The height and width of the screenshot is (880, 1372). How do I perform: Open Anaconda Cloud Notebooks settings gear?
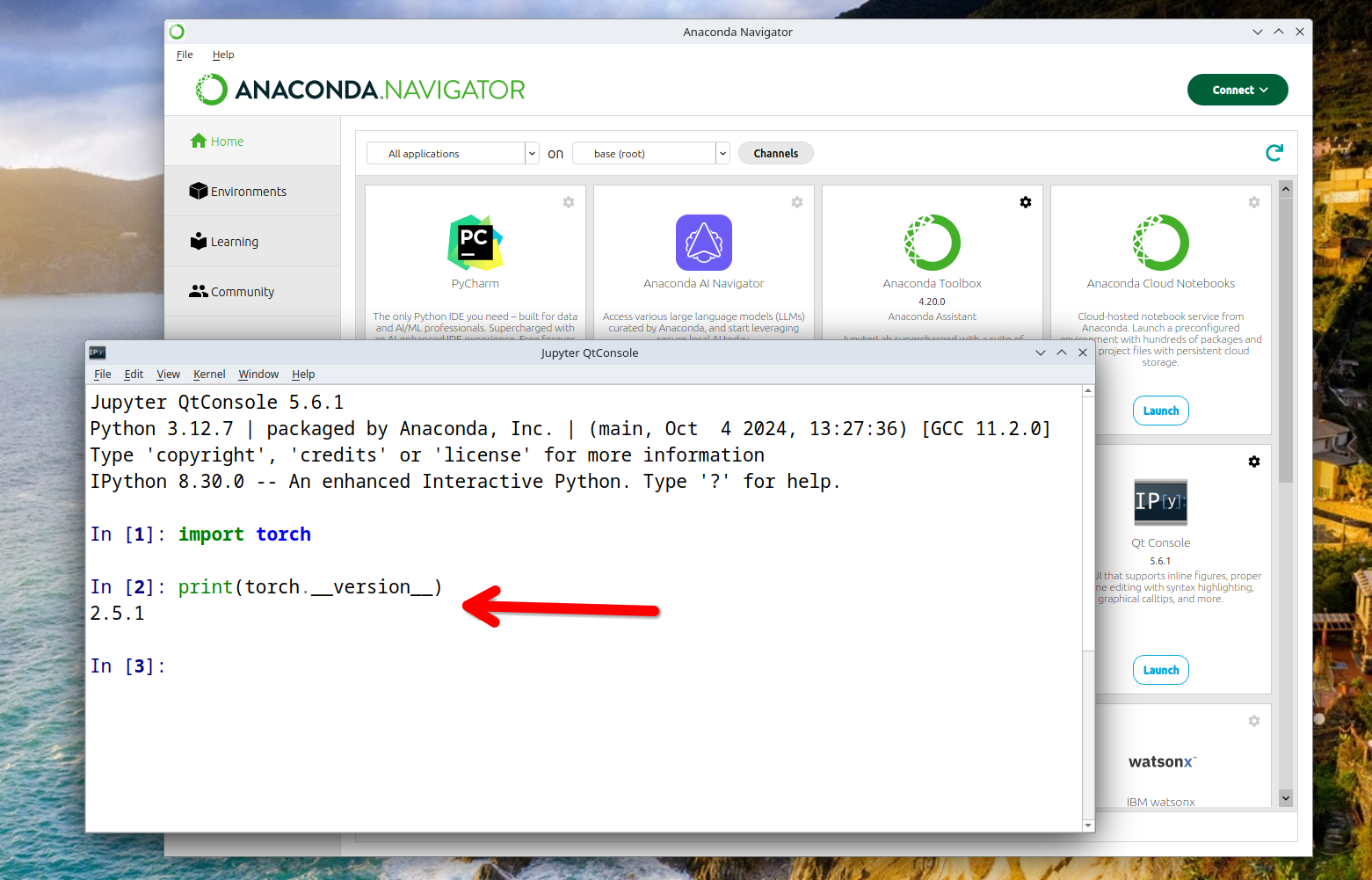click(1254, 202)
